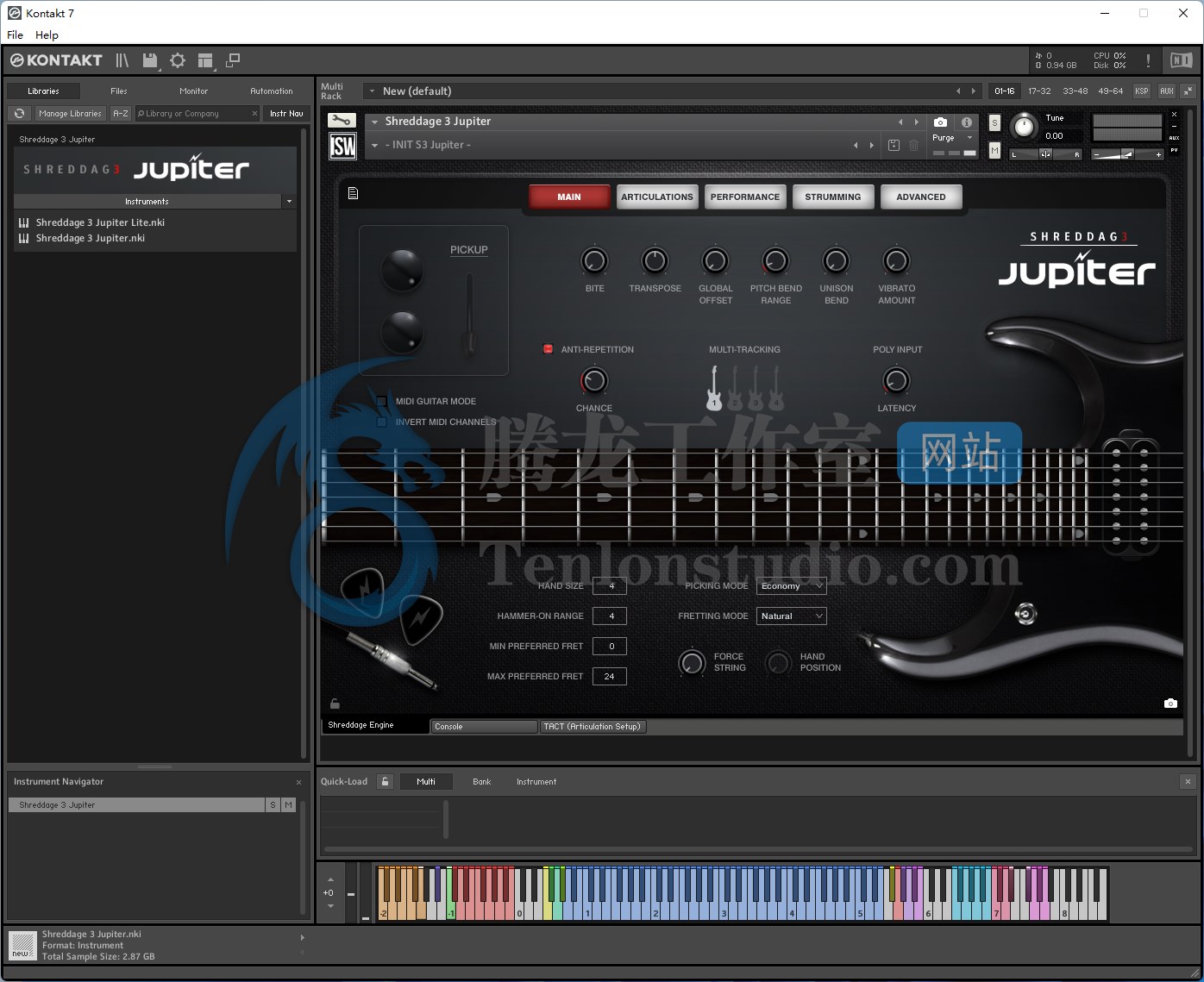Close the Quick-Load pane

pos(1188,781)
